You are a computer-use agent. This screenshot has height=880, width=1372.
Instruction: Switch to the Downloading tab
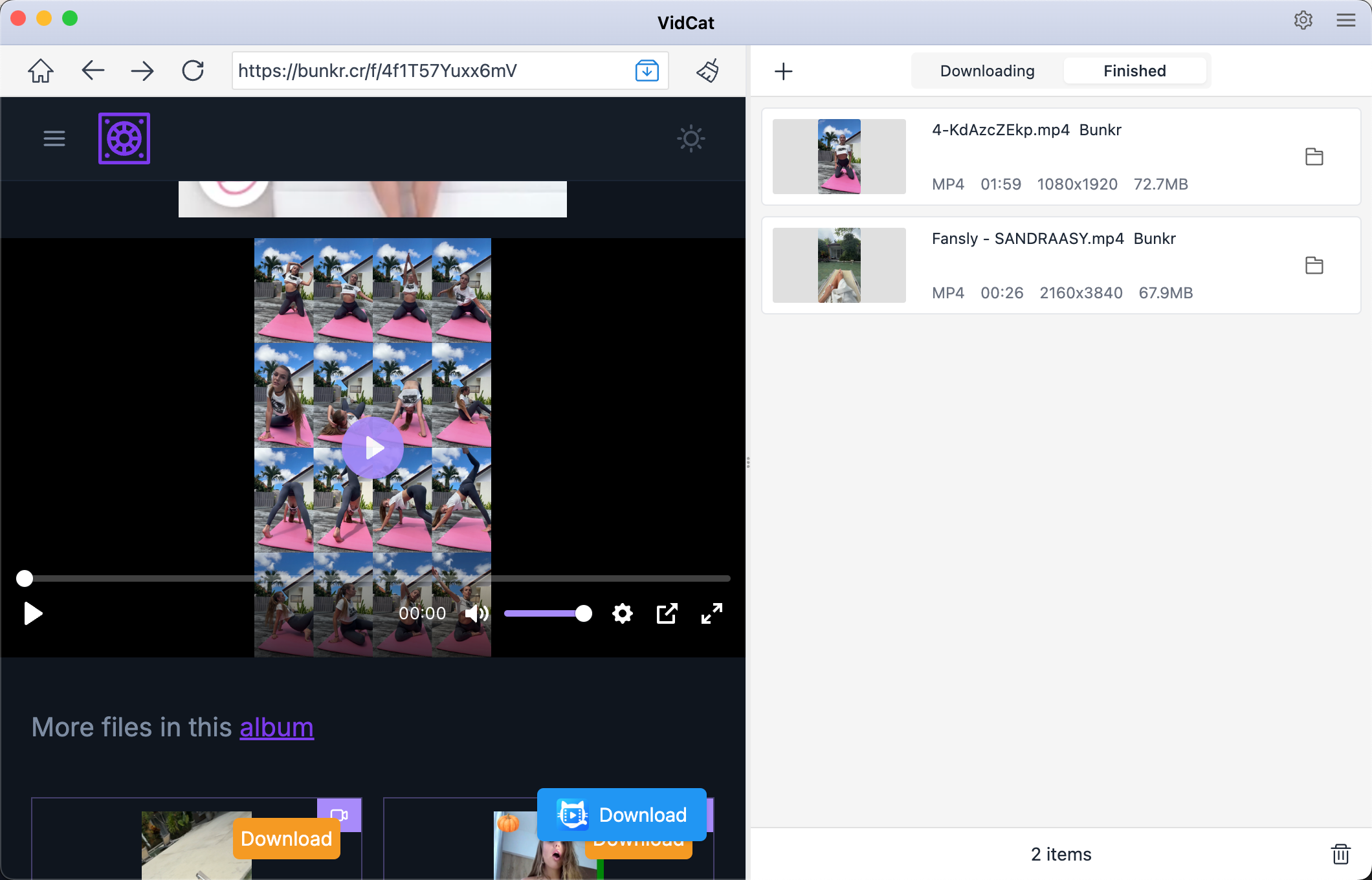click(x=988, y=71)
